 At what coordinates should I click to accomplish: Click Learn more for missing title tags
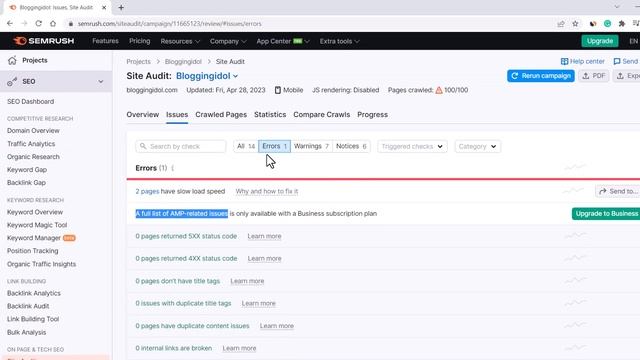(247, 281)
